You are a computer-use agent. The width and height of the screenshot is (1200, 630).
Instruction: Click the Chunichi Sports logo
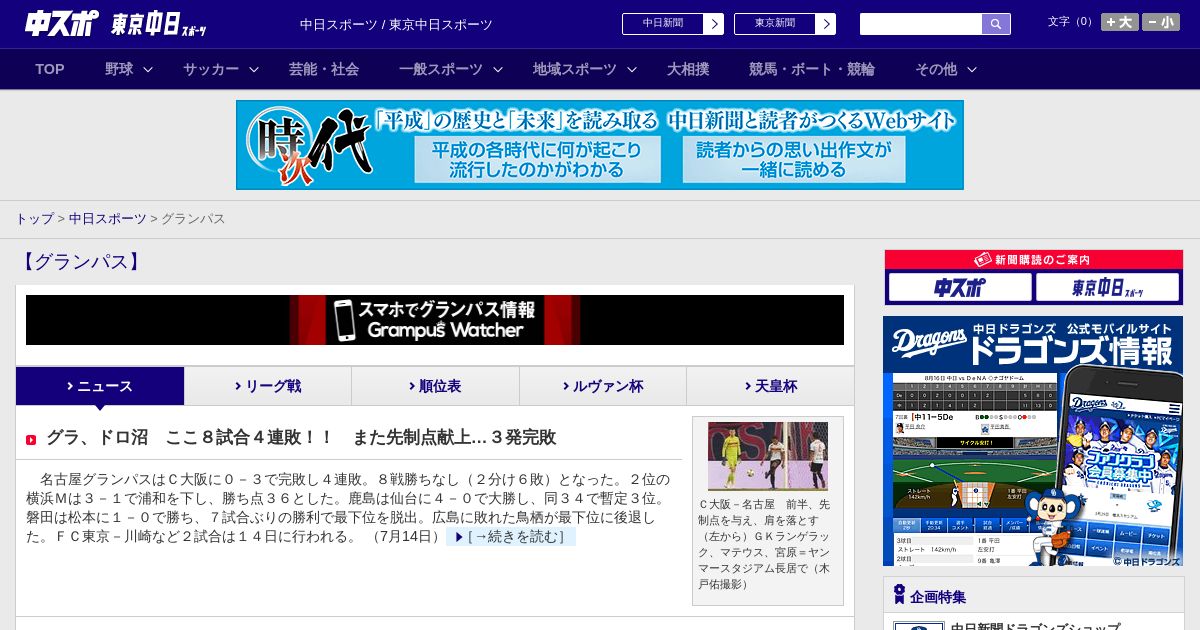(x=63, y=24)
